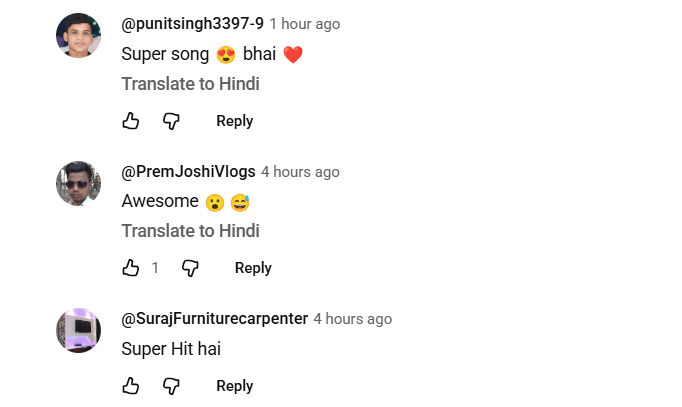Translate the "Super song" comment to Hindi
This screenshot has width=682, height=407.
coord(190,84)
